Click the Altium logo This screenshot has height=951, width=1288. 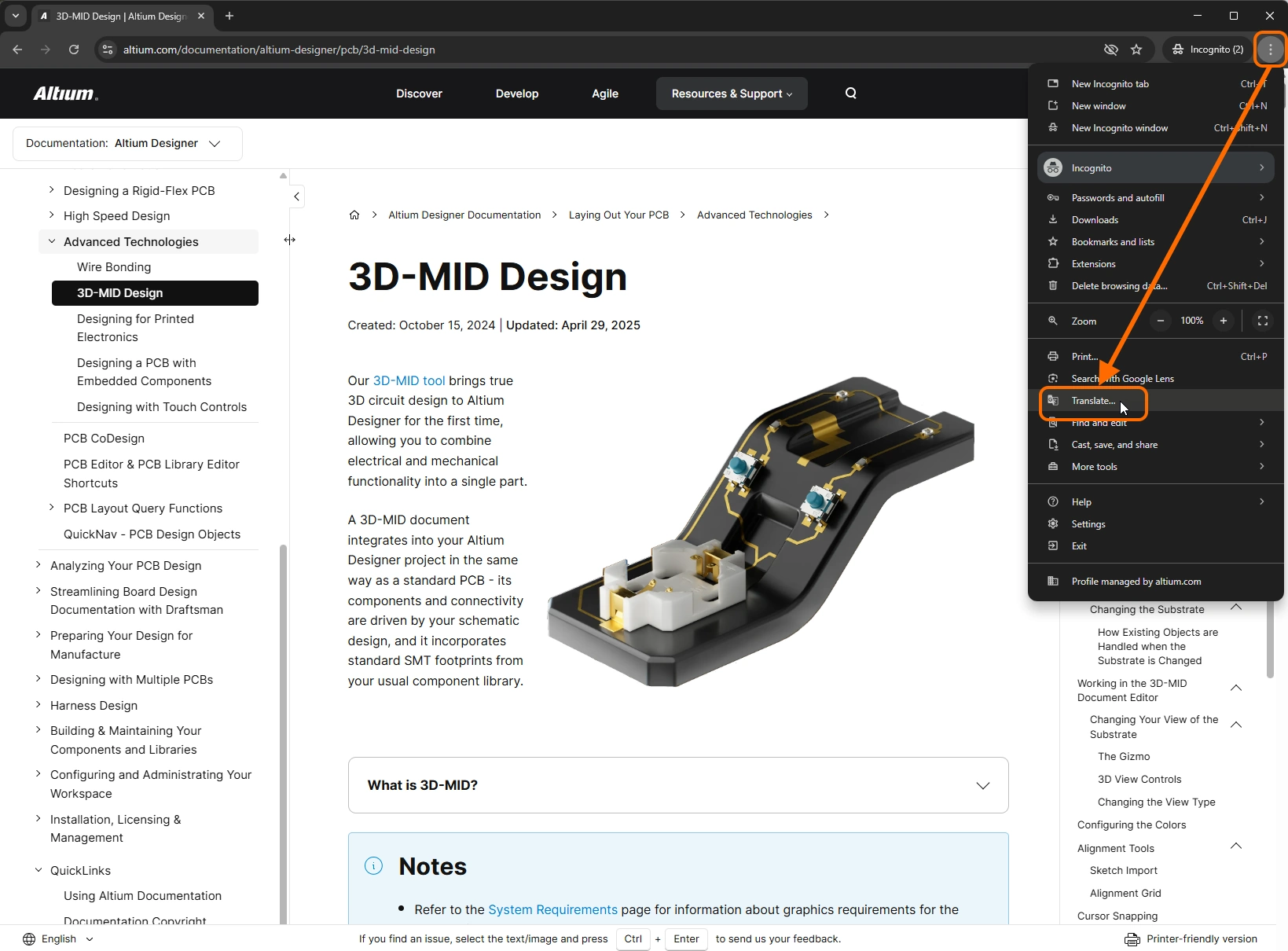(x=66, y=94)
